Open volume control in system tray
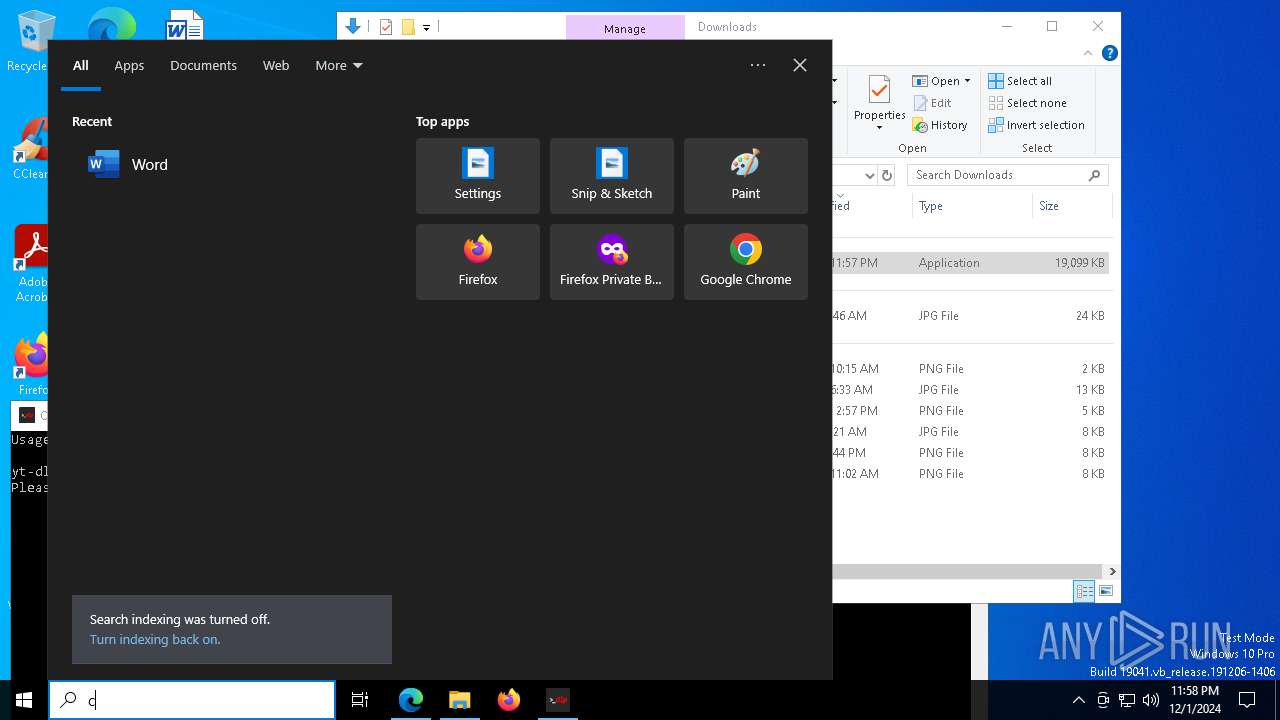Image resolution: width=1280 pixels, height=720 pixels. click(1151, 700)
